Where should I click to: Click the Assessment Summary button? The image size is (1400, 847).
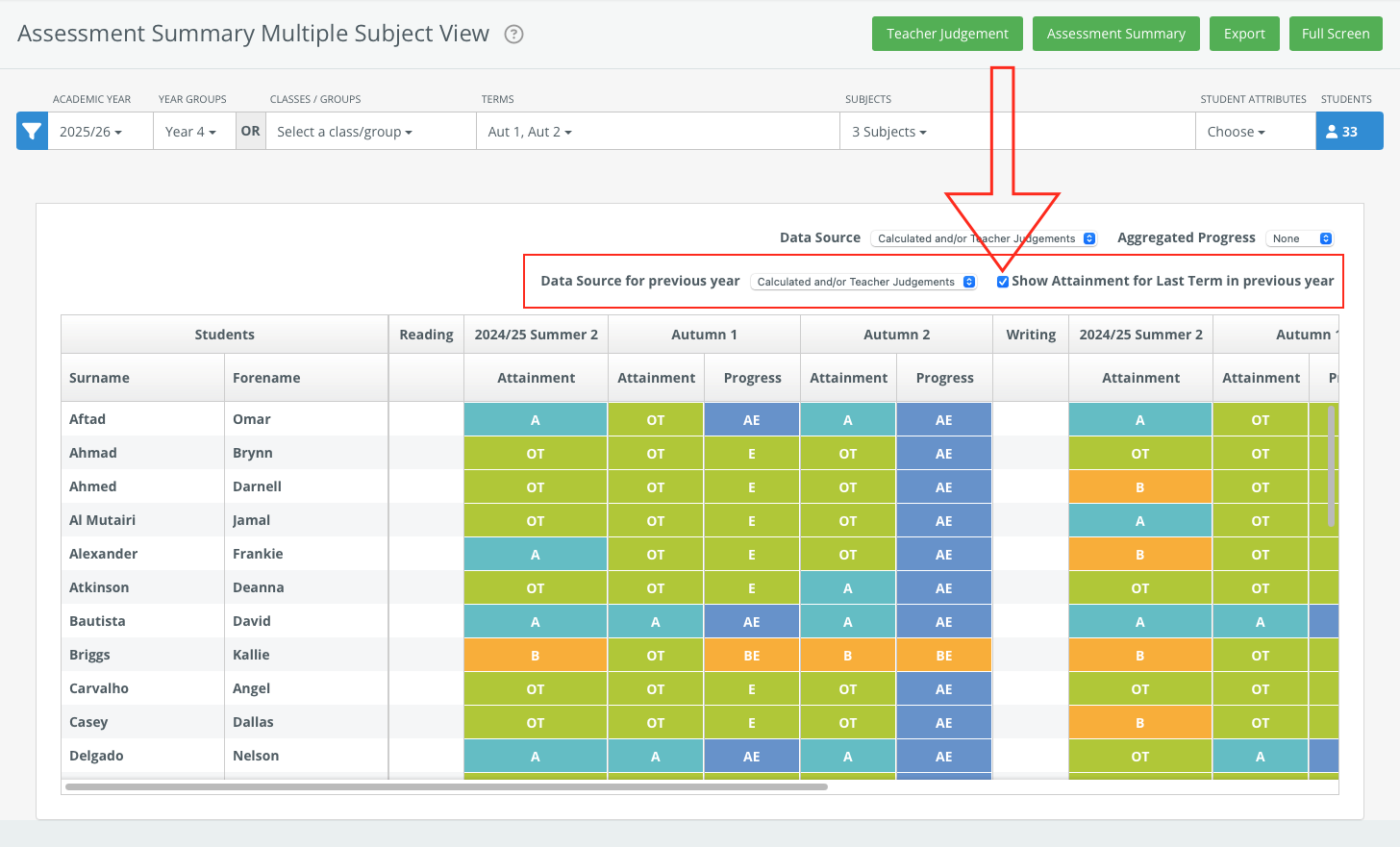pos(1115,34)
